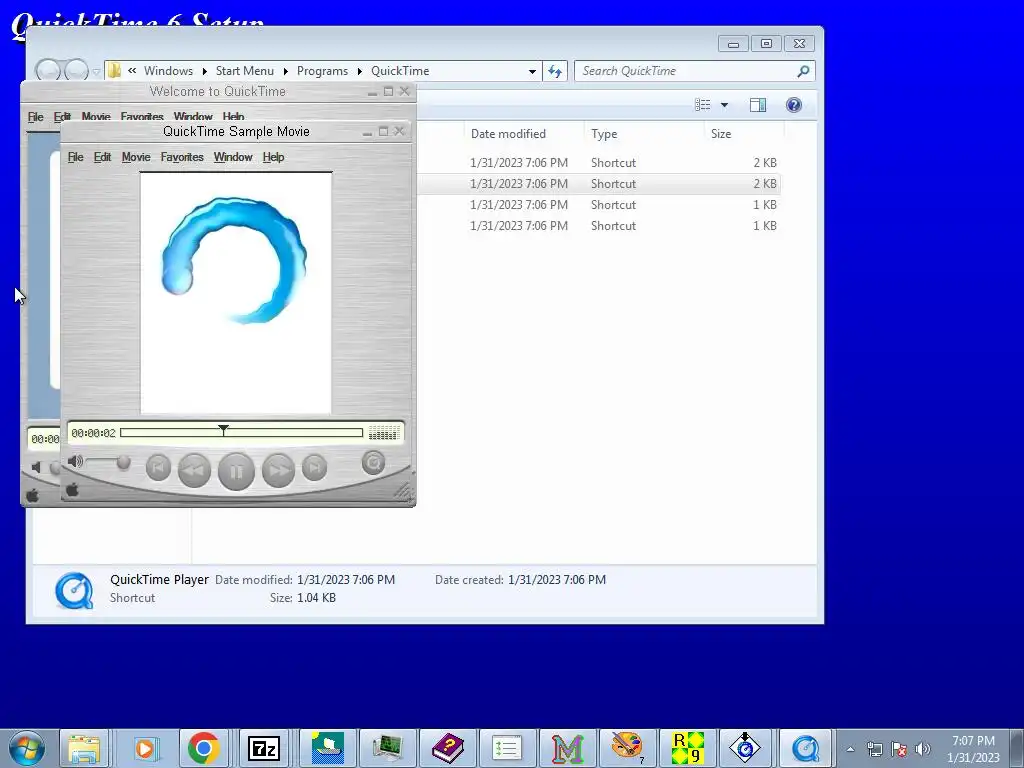Open Windows Explorer from the taskbar

point(84,748)
